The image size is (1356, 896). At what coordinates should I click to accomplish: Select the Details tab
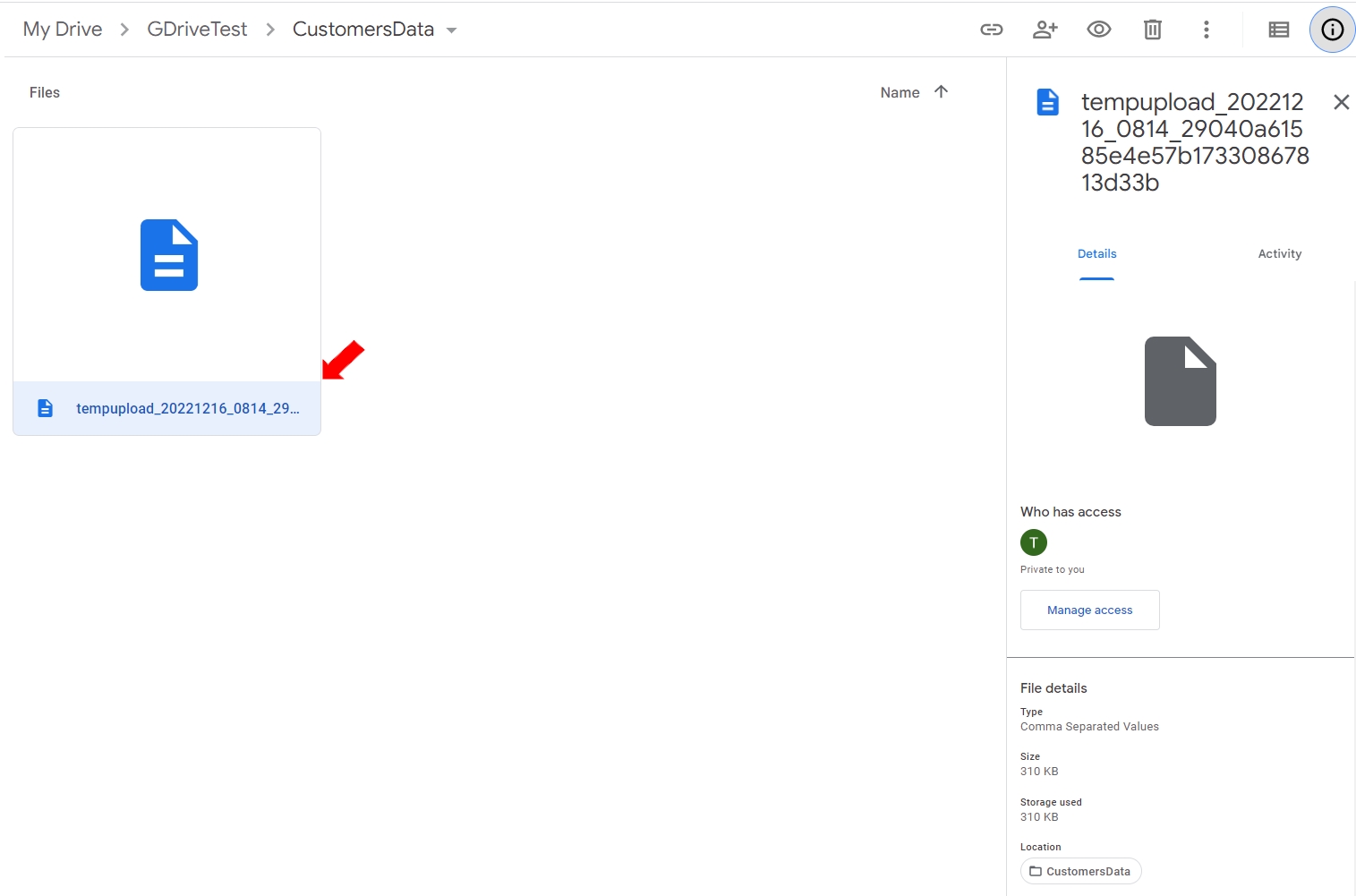pyautogui.click(x=1096, y=254)
